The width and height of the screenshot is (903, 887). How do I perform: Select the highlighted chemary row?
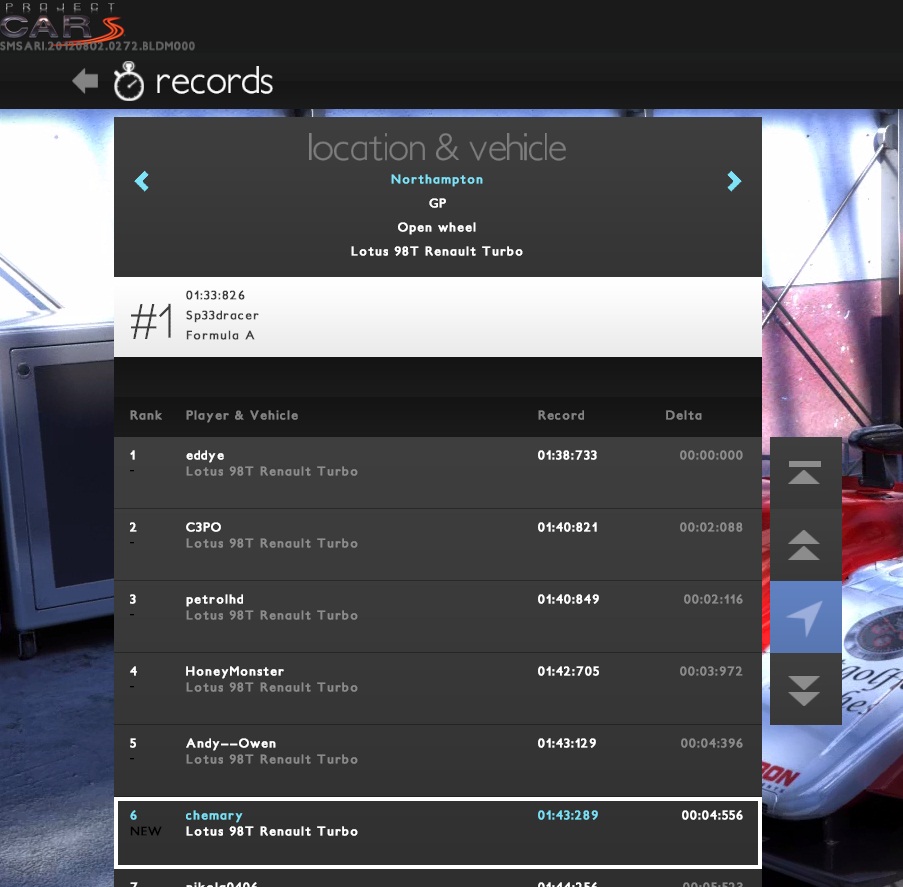438,833
